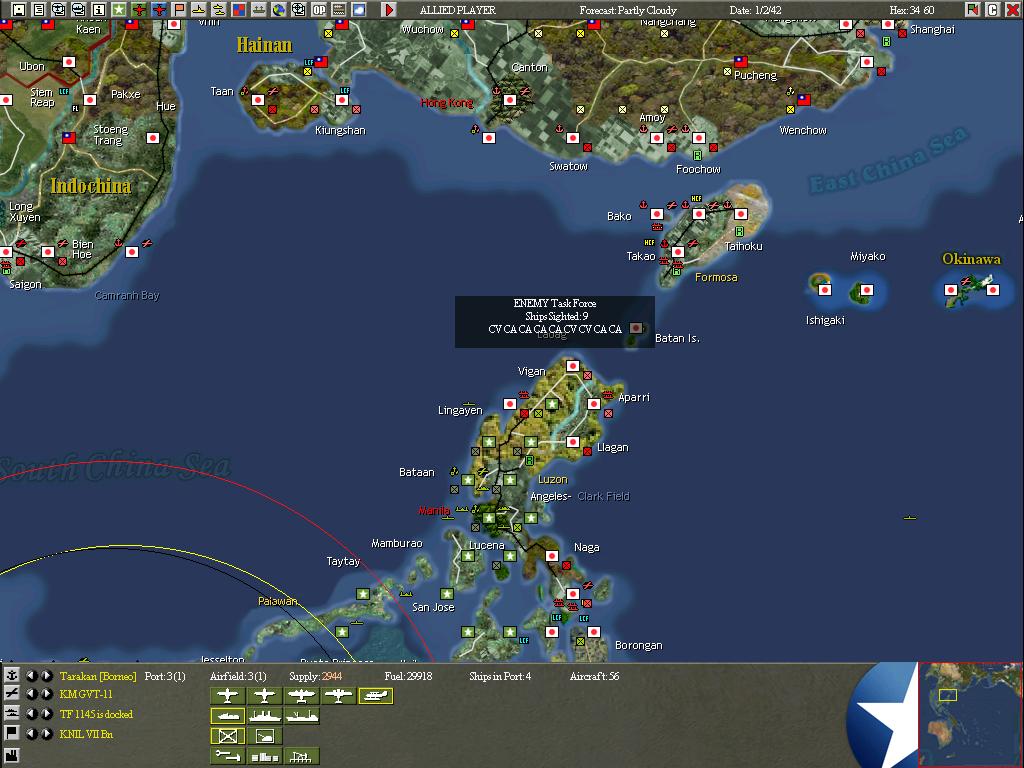This screenshot has width=1024, height=768.
Task: Click the green and red flag icon
Action: pos(972,9)
